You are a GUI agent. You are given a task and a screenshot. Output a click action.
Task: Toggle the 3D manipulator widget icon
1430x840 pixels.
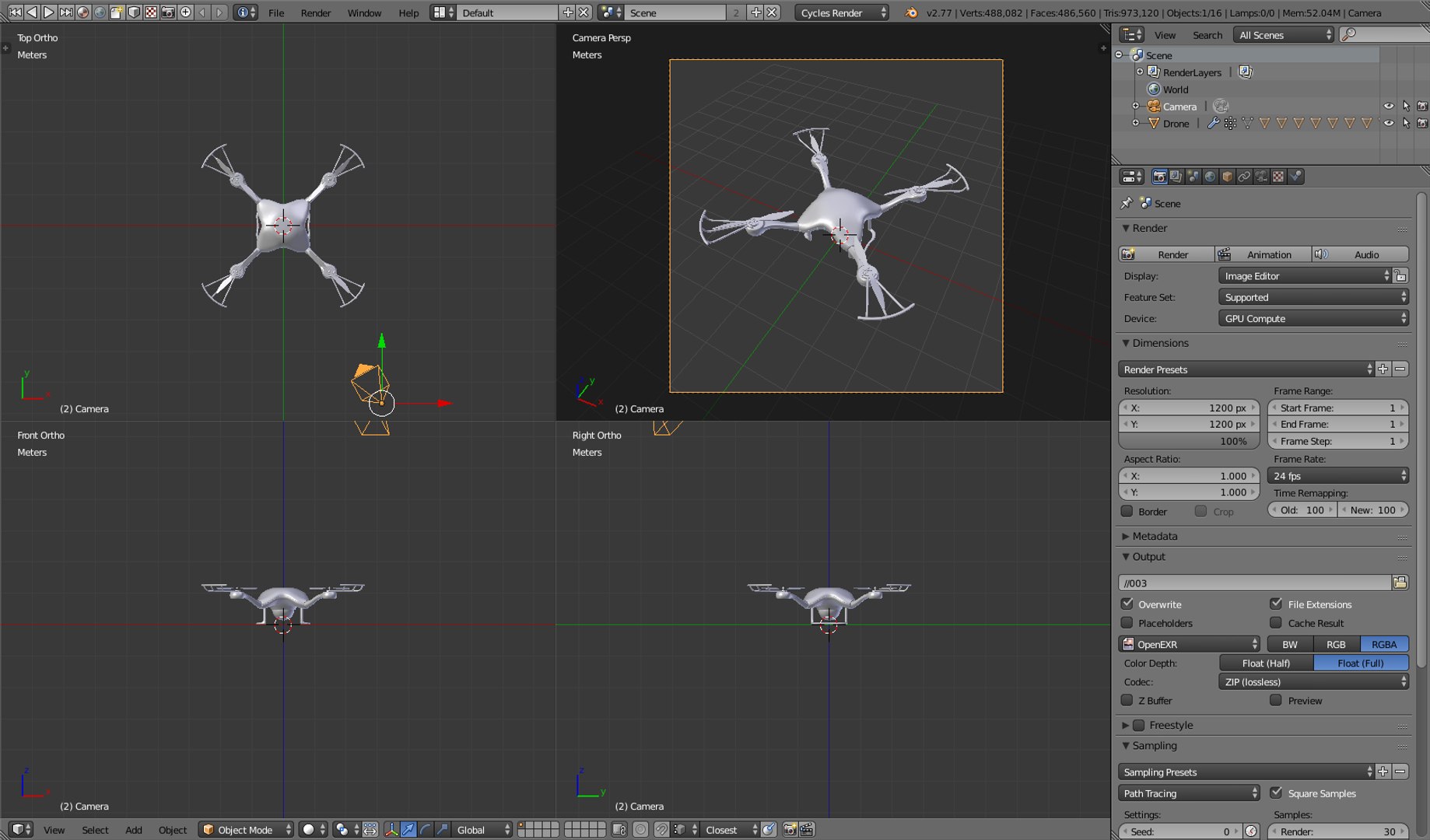391,830
